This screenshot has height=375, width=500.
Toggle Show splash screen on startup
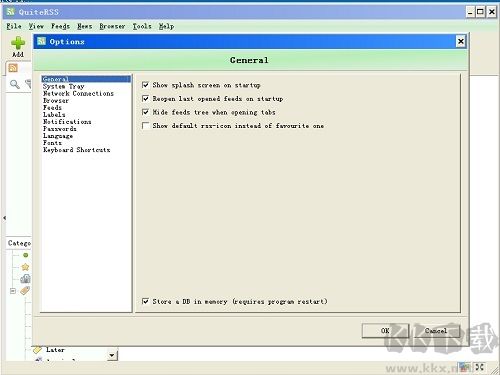(x=145, y=85)
